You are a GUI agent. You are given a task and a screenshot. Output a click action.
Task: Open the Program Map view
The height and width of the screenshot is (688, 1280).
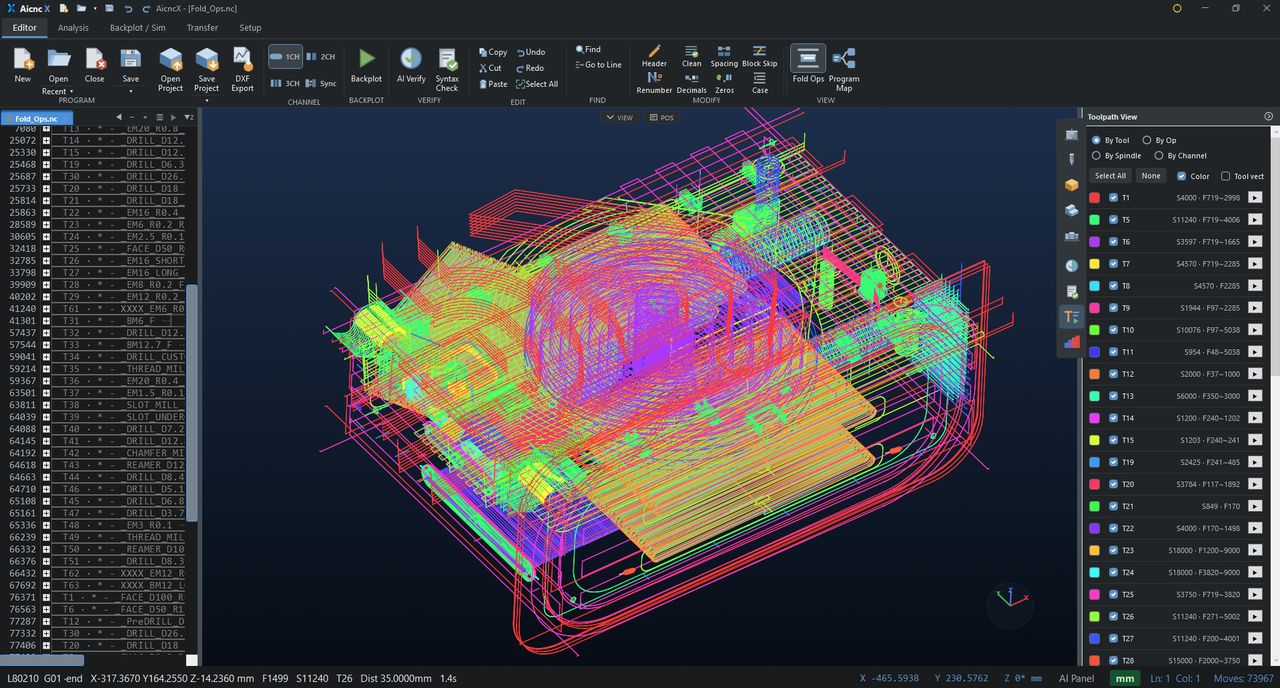pos(844,69)
